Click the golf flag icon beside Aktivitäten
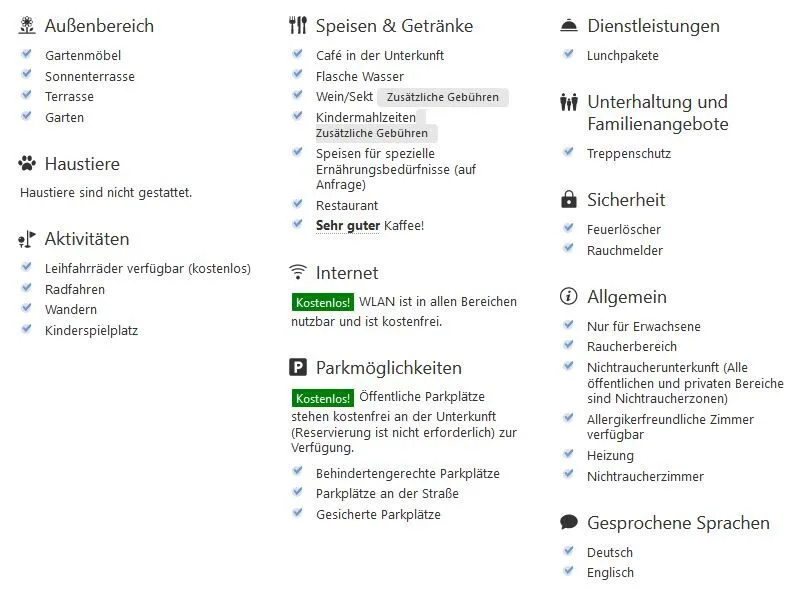 tap(27, 239)
